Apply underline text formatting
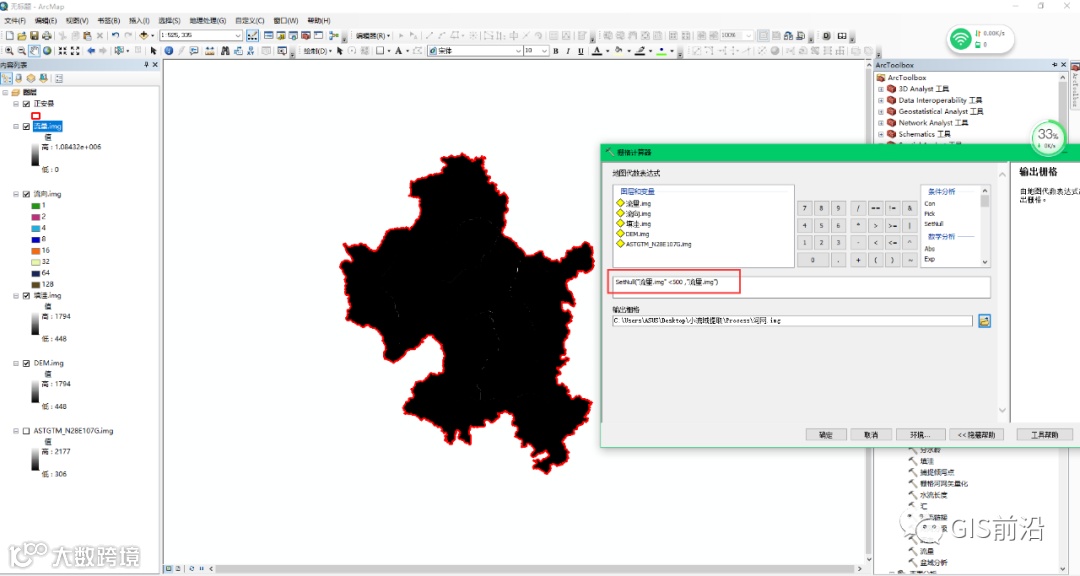The width and height of the screenshot is (1080, 576). pos(581,51)
